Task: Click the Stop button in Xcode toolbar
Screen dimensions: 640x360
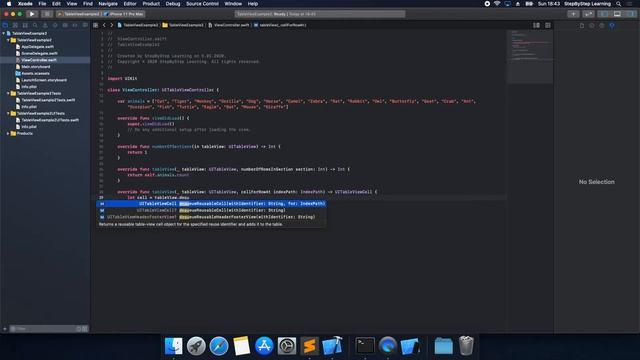Action: click(47, 14)
